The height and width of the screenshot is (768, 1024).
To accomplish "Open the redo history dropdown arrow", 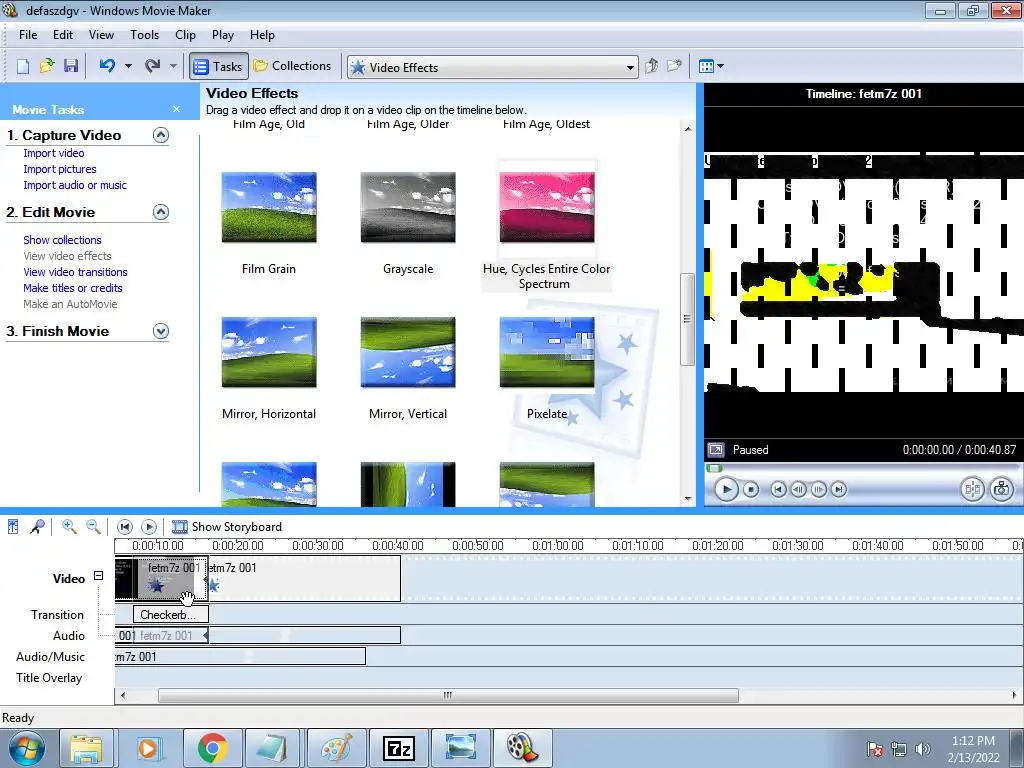I will point(173,66).
